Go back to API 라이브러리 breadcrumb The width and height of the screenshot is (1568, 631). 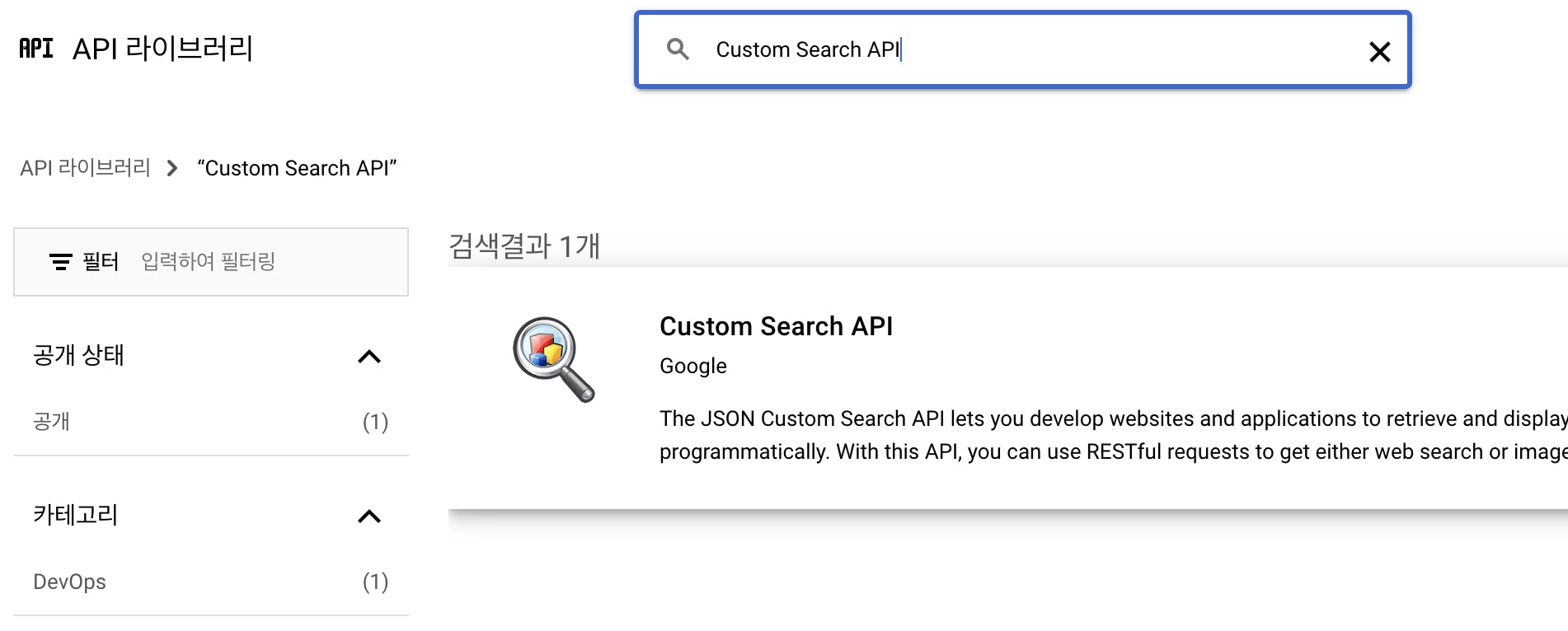point(85,169)
